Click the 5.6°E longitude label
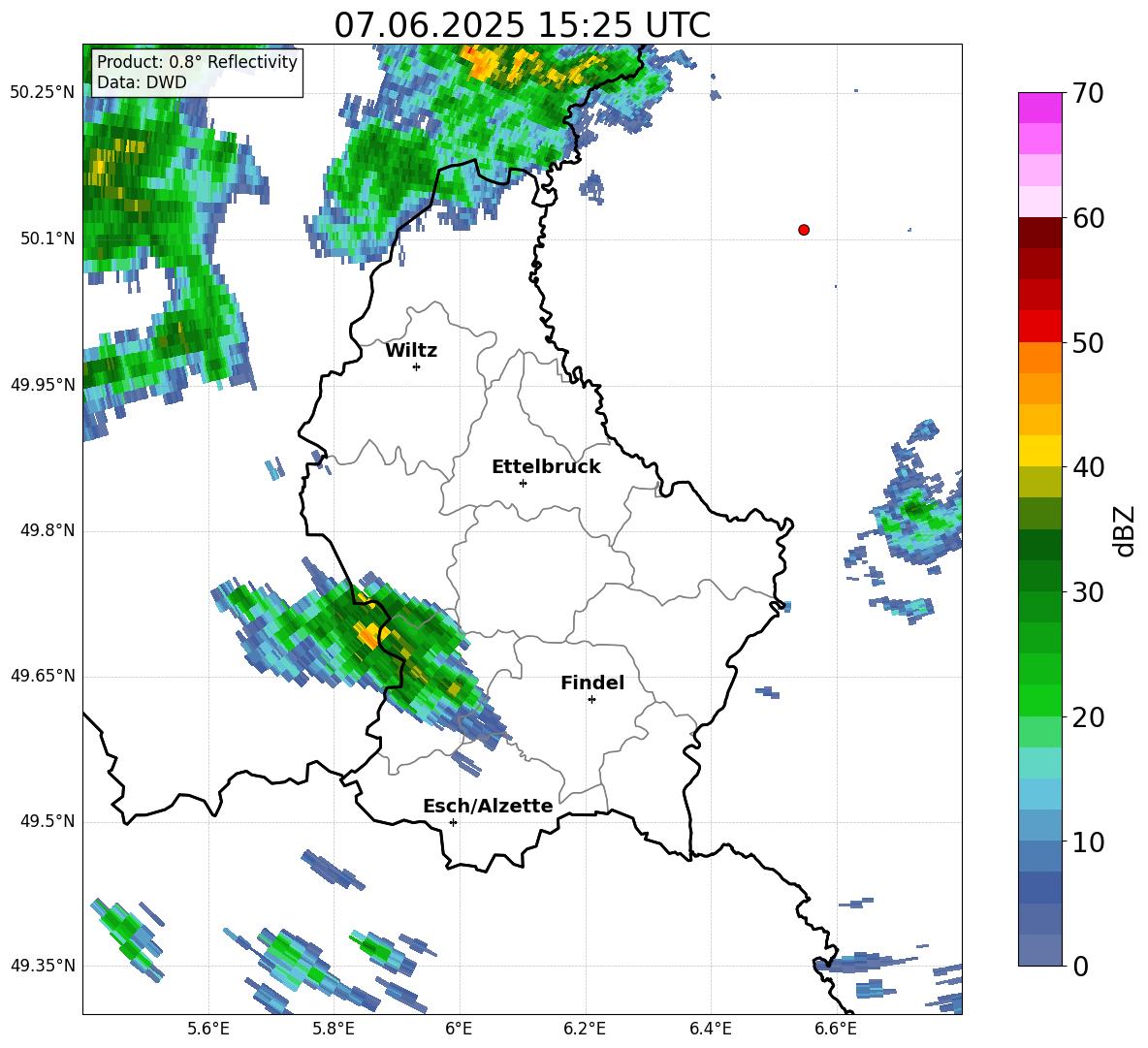 point(208,1029)
